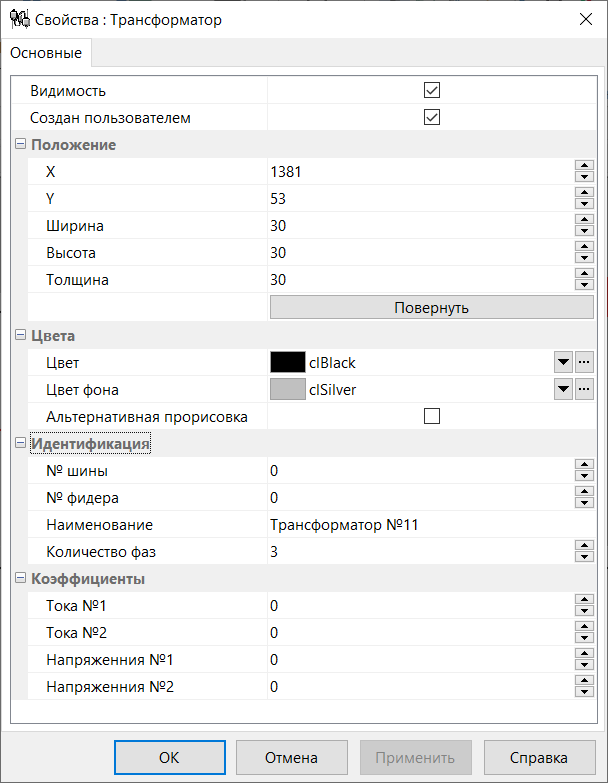Increase the X position value
Viewport: 608px width, 783px height.
(x=585, y=166)
